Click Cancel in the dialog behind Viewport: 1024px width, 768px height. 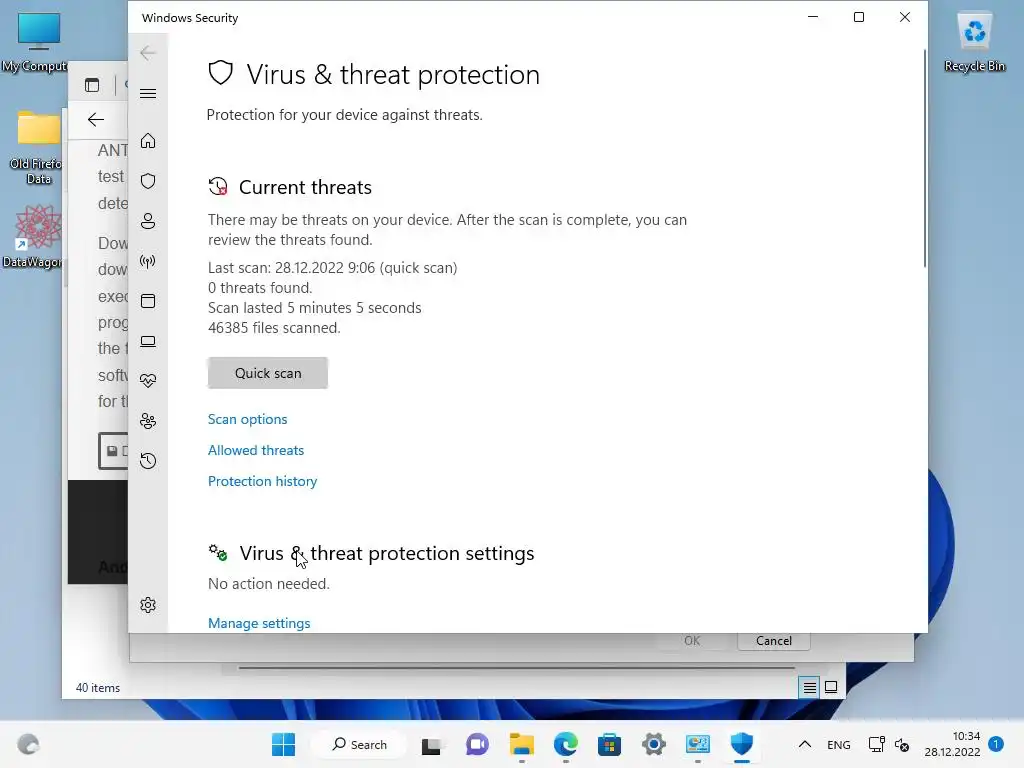tap(774, 641)
